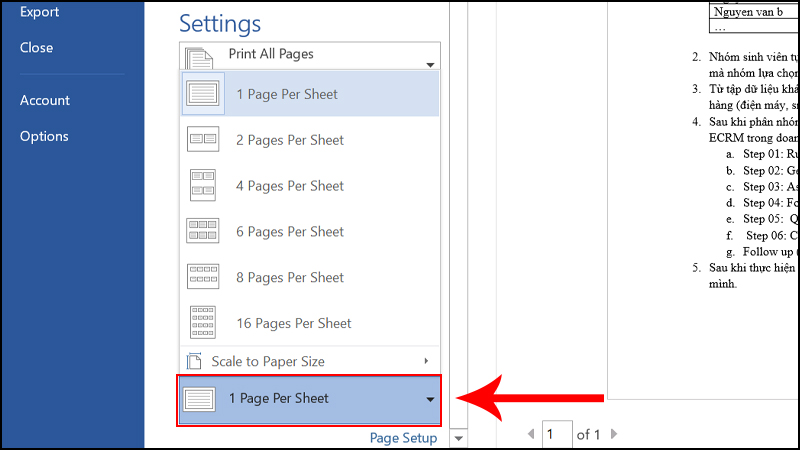800x450 pixels.
Task: Go to the next preview page arrow
Action: [x=614, y=434]
